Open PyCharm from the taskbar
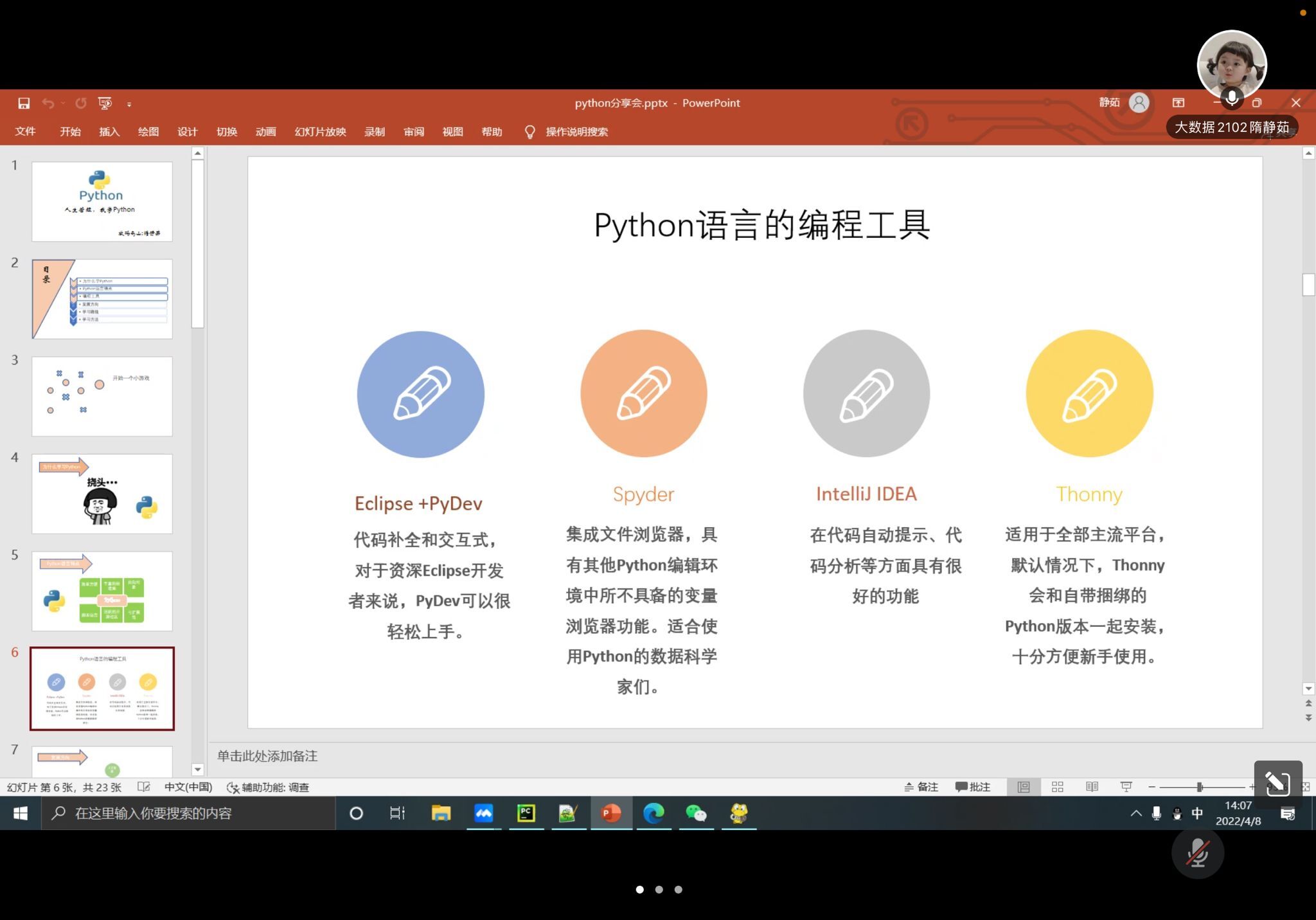1316x920 pixels. [526, 813]
